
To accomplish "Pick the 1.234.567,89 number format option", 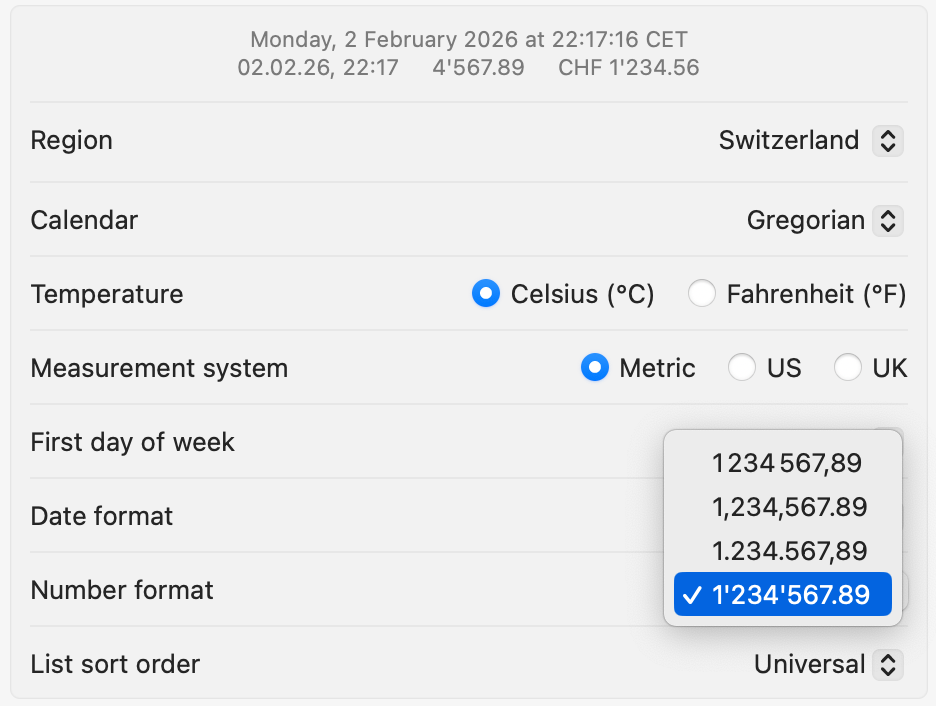I will click(x=789, y=551).
